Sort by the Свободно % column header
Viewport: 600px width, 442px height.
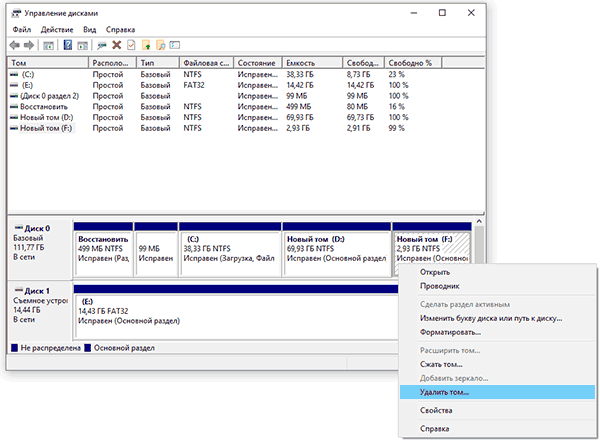pyautogui.click(x=413, y=63)
